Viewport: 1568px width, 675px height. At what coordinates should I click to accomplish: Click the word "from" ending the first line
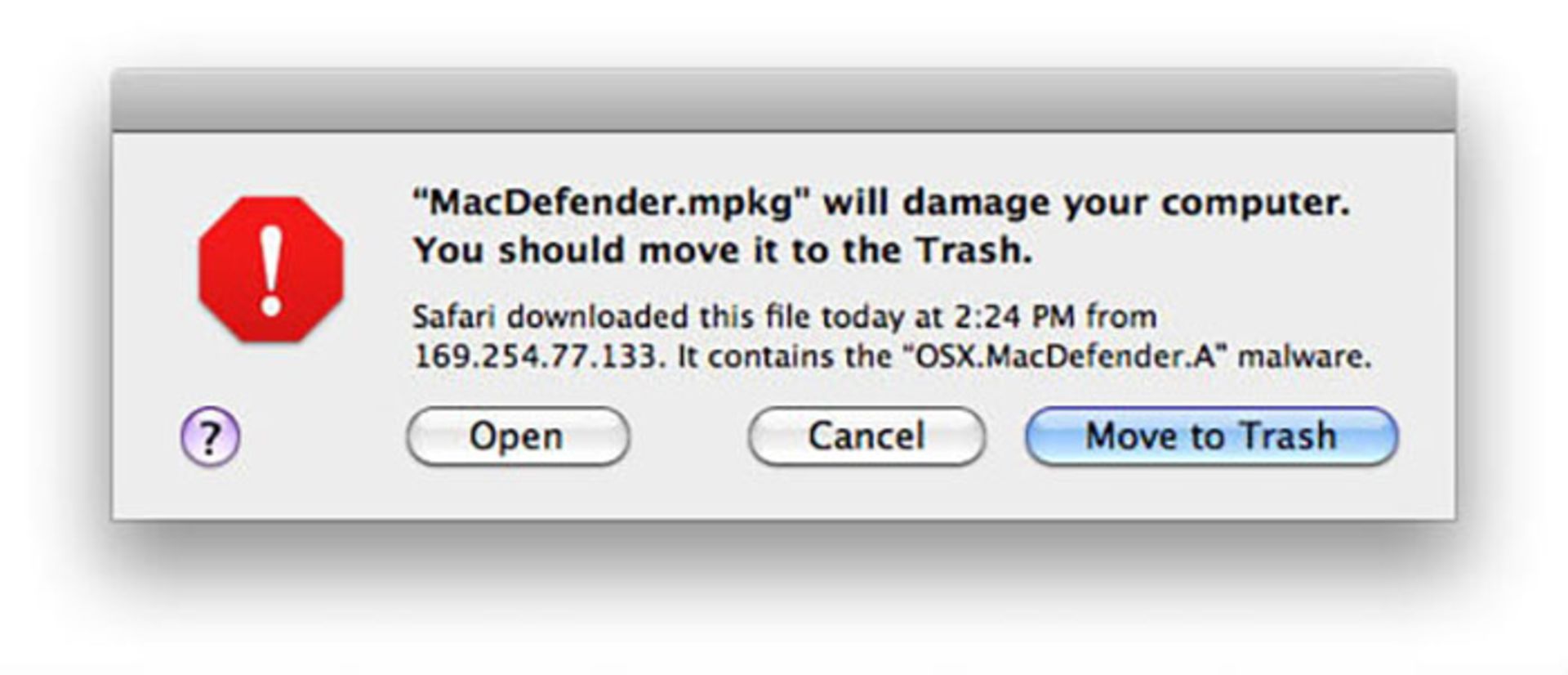tap(1120, 317)
